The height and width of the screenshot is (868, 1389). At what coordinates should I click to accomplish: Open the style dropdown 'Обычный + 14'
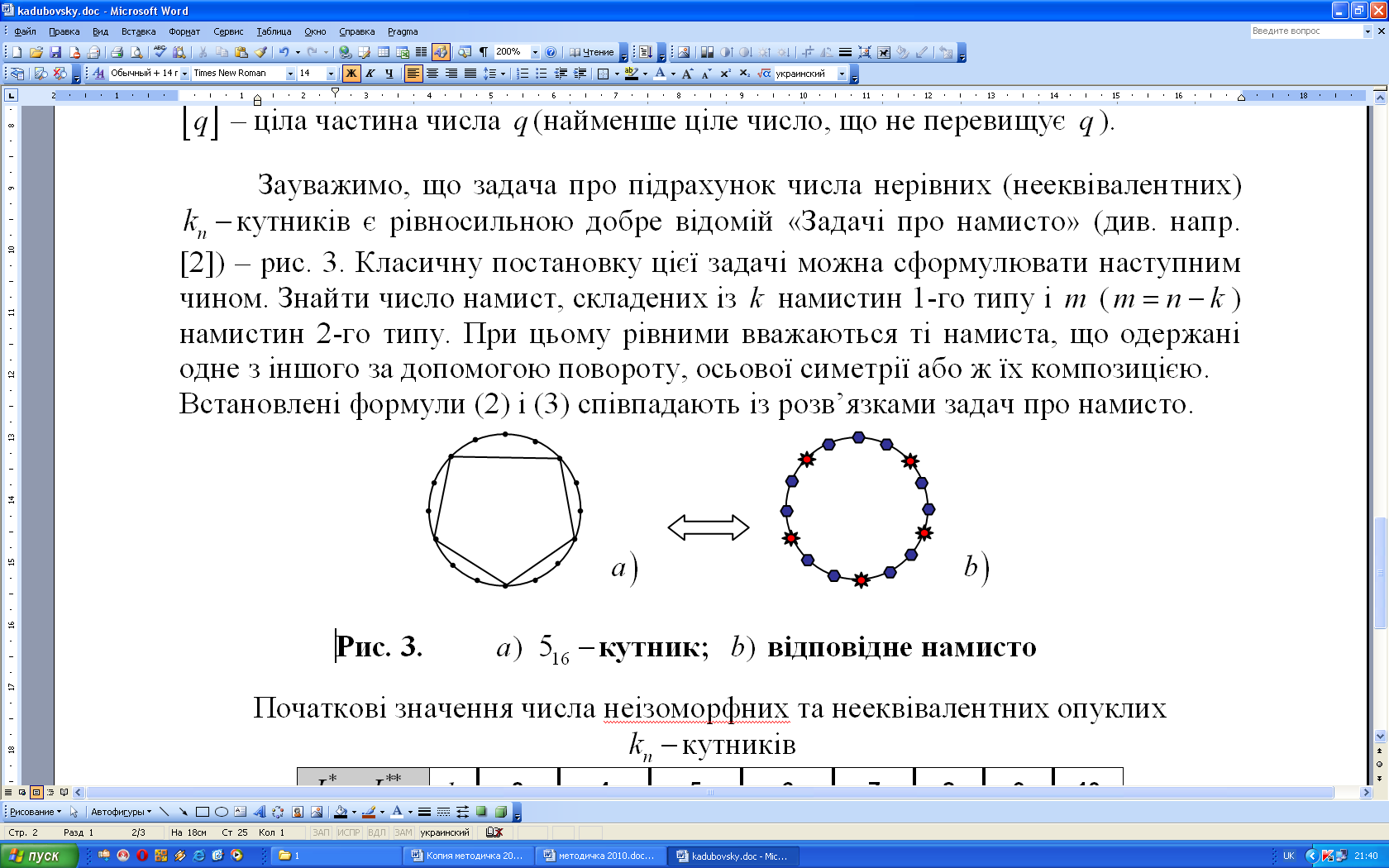[x=184, y=74]
